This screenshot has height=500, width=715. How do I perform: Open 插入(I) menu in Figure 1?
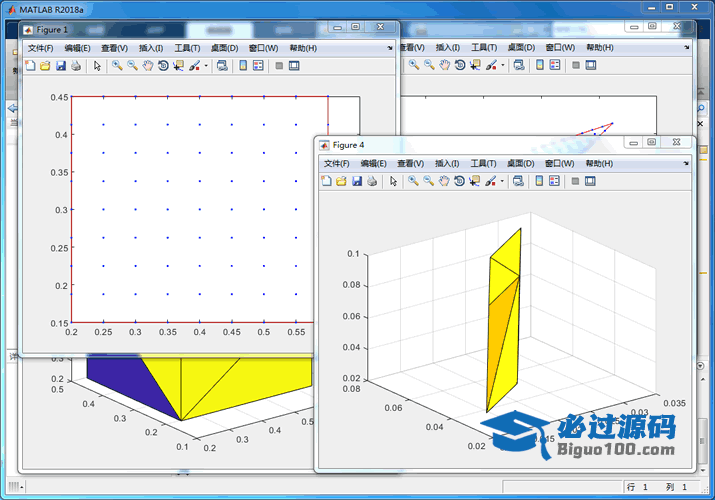coord(152,48)
